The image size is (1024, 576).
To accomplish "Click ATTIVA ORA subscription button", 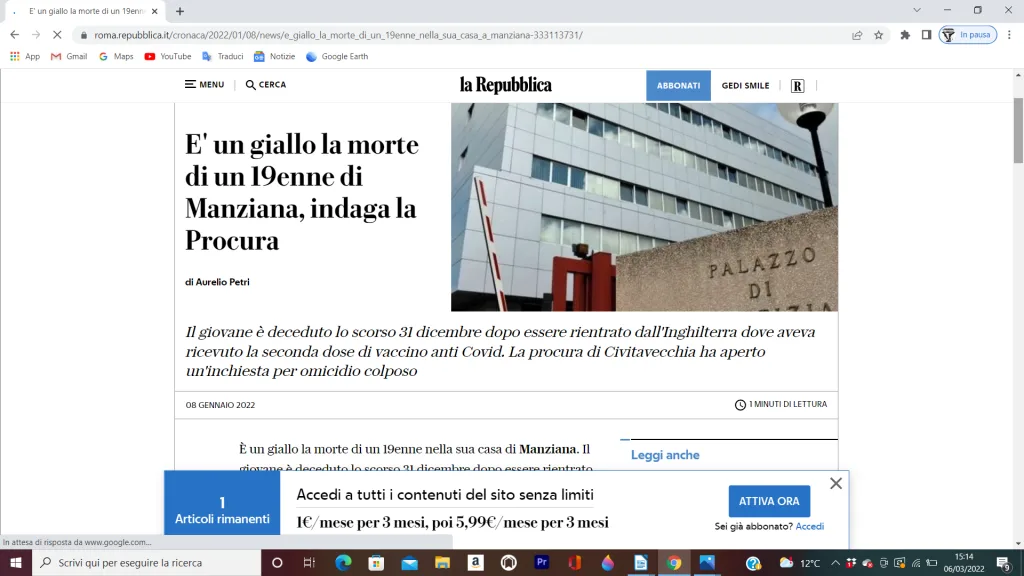I will pos(769,501).
